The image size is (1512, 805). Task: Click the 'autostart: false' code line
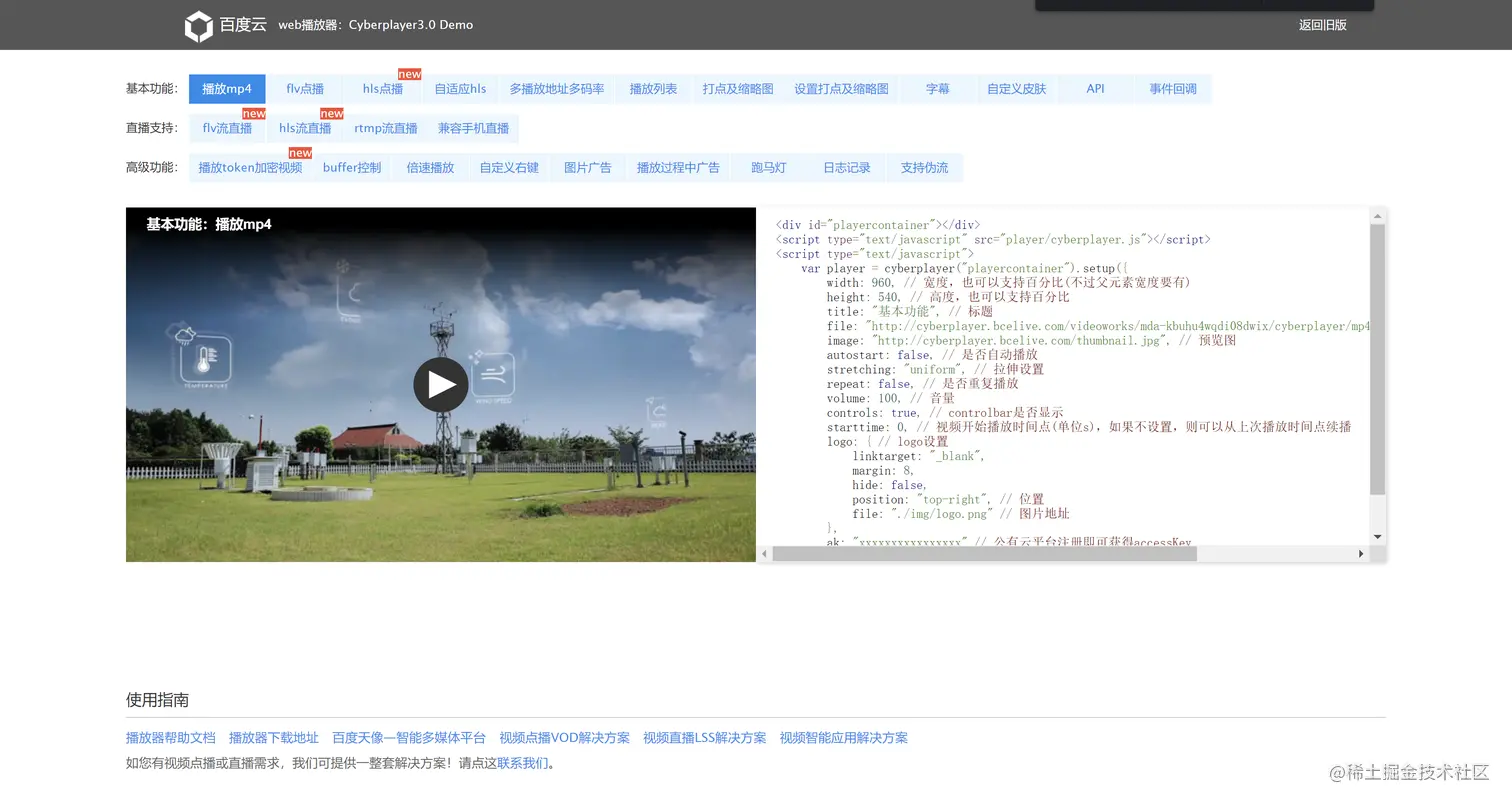coord(932,355)
